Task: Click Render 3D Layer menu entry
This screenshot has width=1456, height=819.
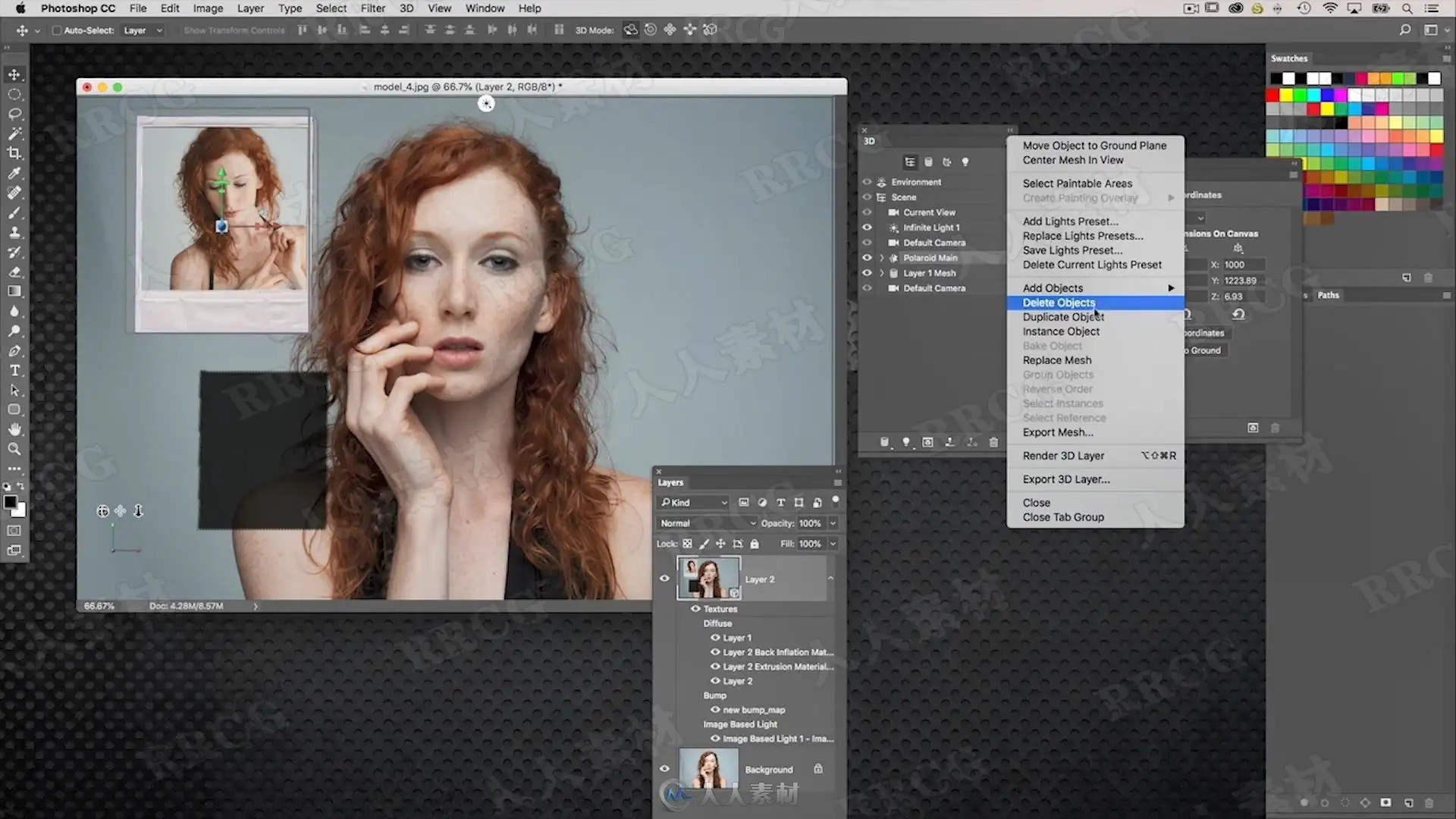Action: click(1063, 456)
